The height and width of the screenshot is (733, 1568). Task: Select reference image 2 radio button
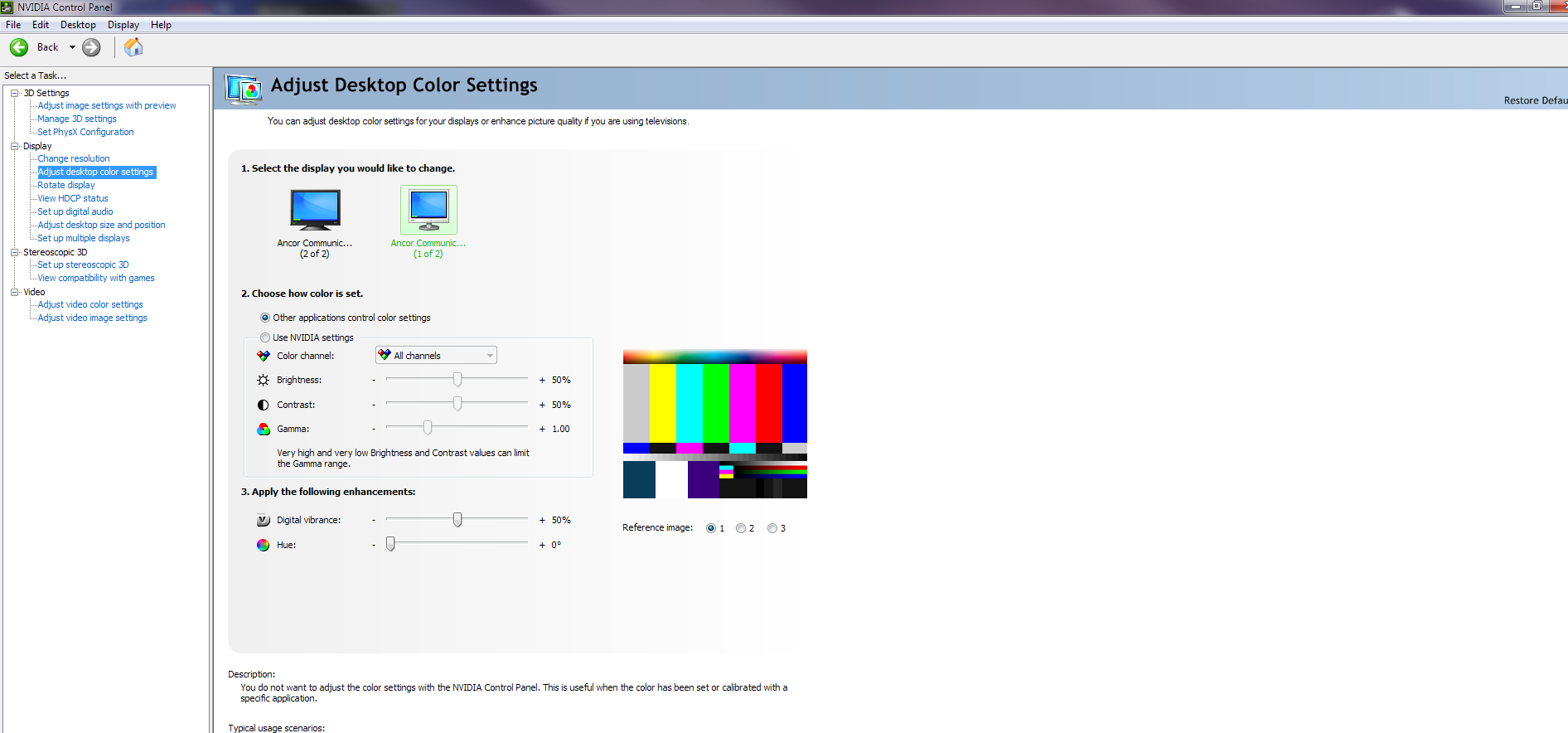tap(741, 528)
